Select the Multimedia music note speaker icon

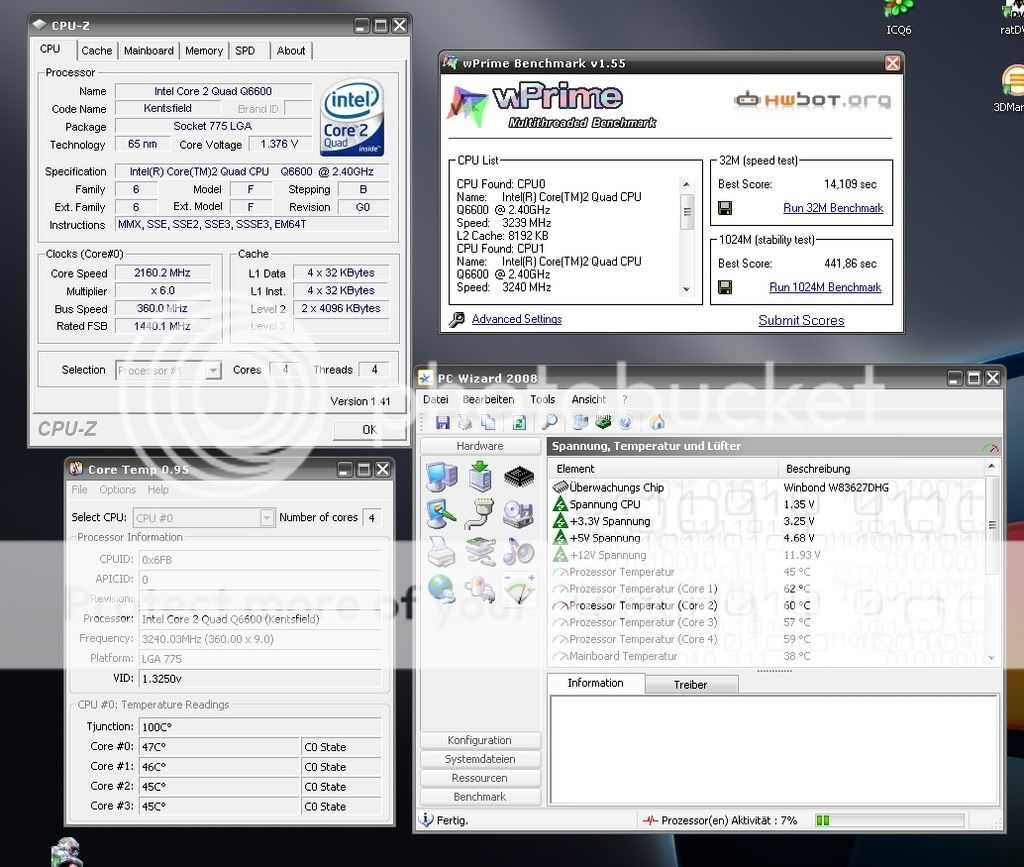point(519,552)
